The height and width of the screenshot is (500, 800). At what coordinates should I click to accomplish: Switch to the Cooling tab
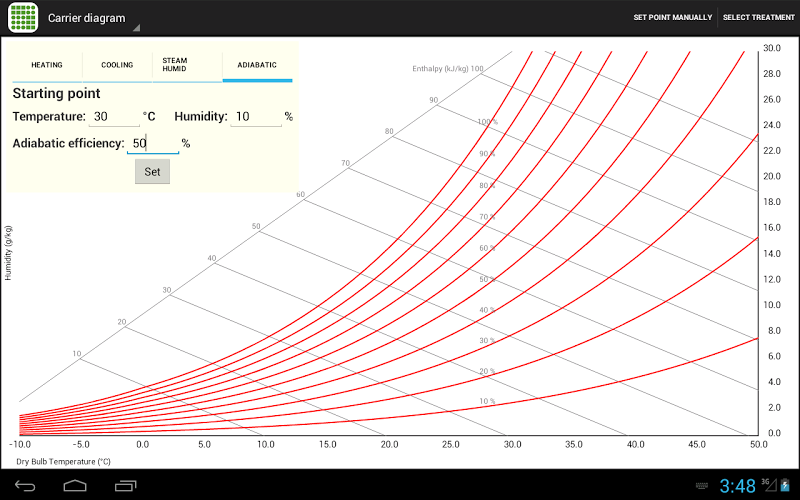tap(117, 65)
